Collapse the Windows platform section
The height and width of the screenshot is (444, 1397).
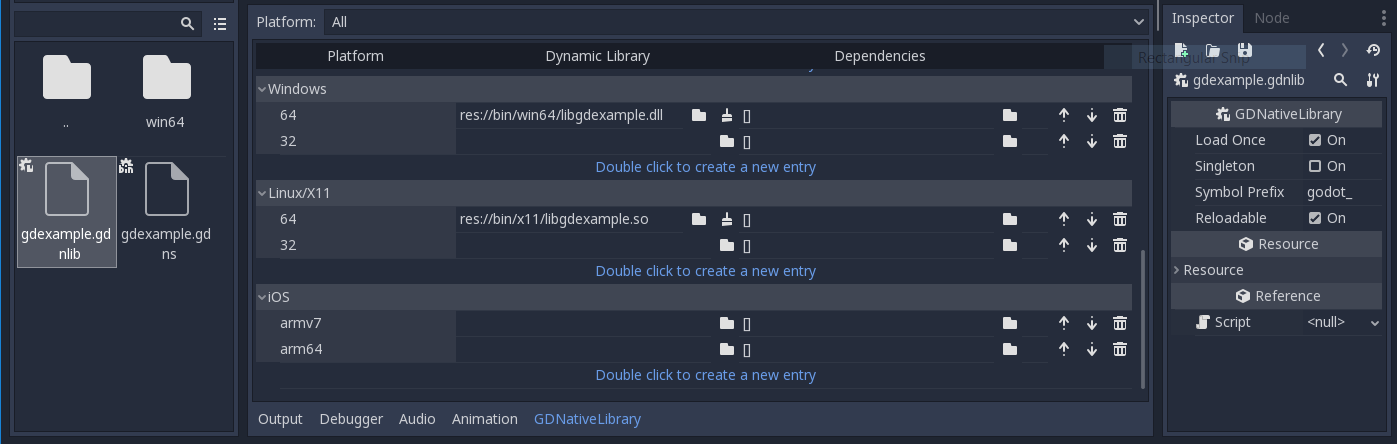pyautogui.click(x=263, y=89)
